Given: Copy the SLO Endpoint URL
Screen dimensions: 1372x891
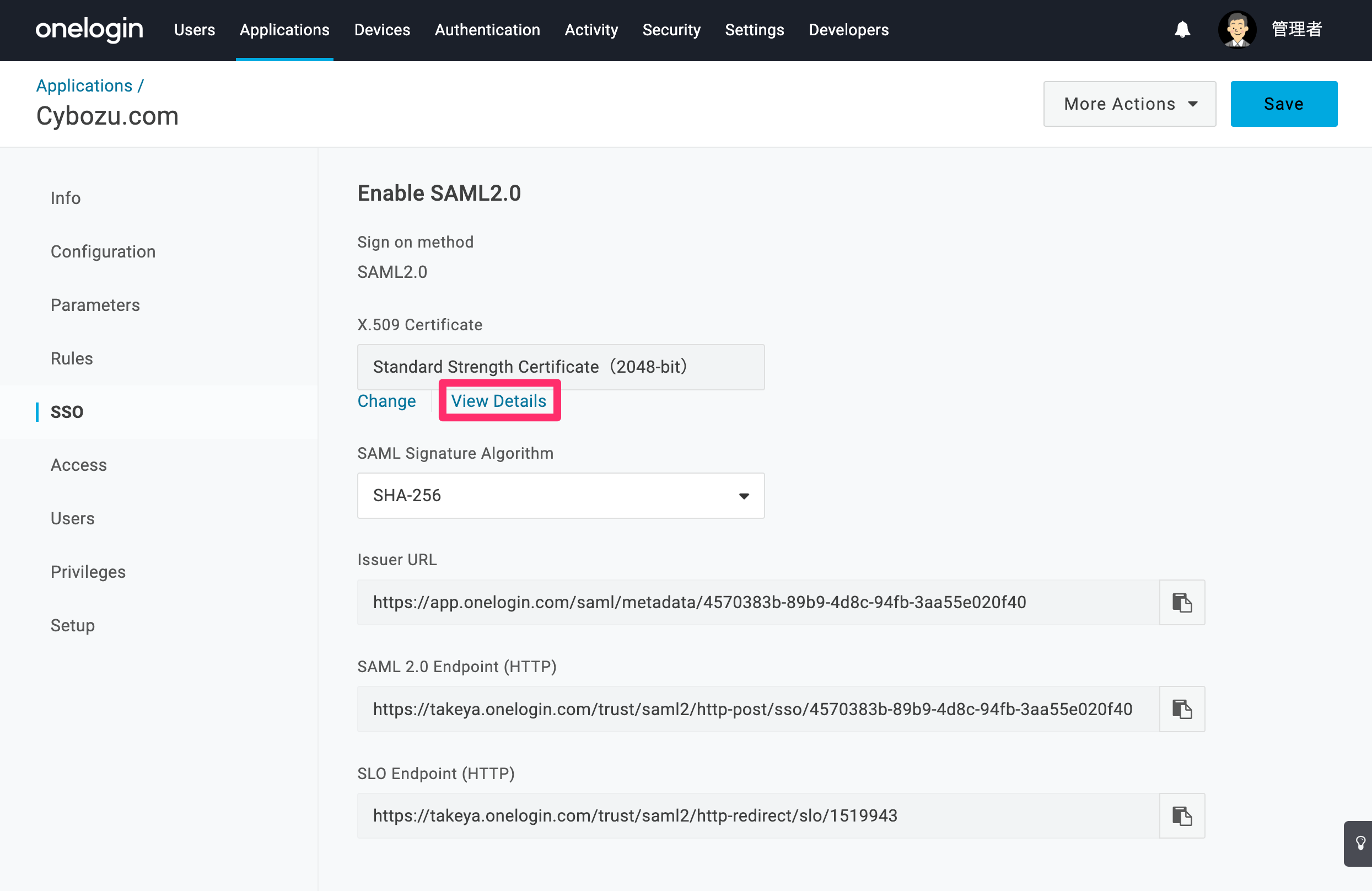Looking at the screenshot, I should click(1182, 815).
